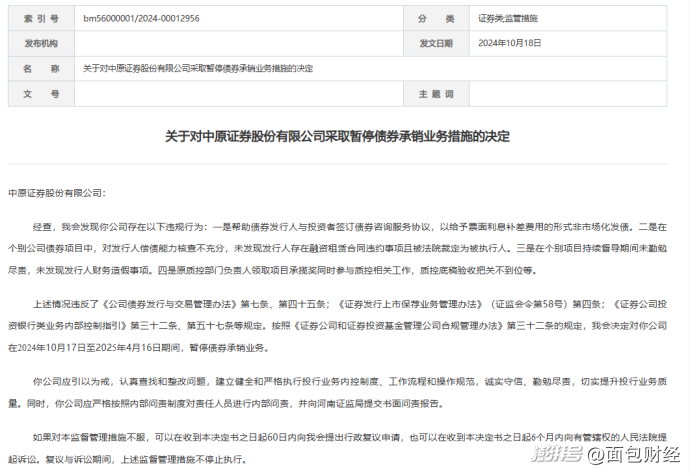Click the paragraph beginning 上述情况违反了
The image size is (690, 475).
pos(338,326)
